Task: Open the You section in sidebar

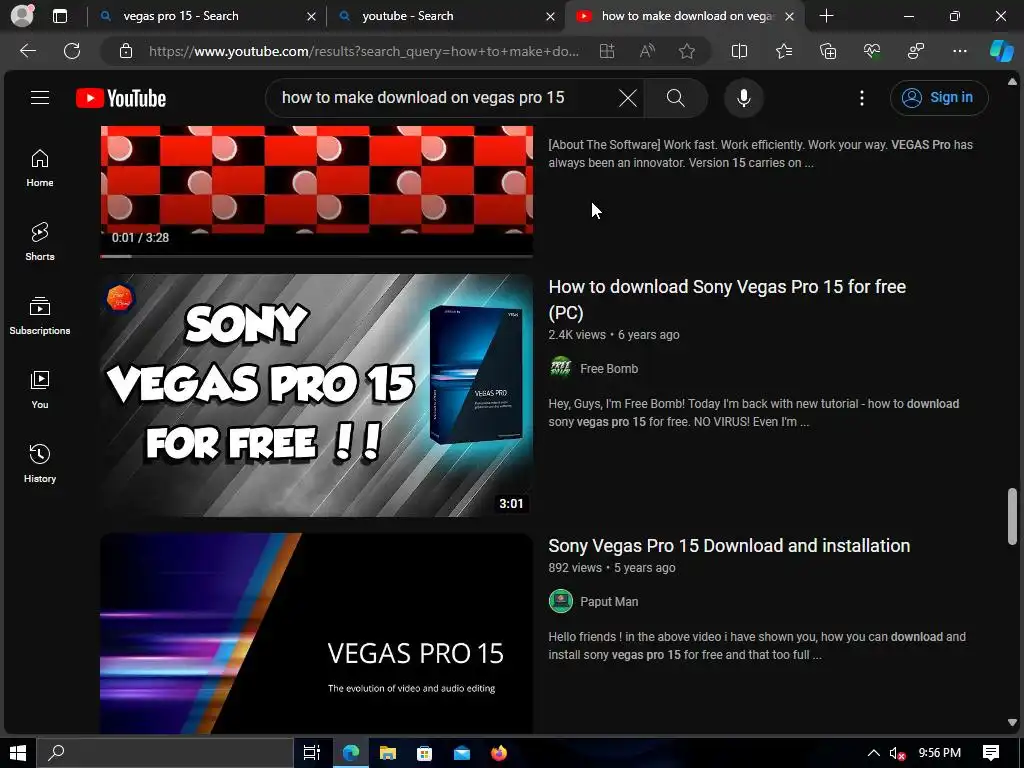Action: click(40, 390)
